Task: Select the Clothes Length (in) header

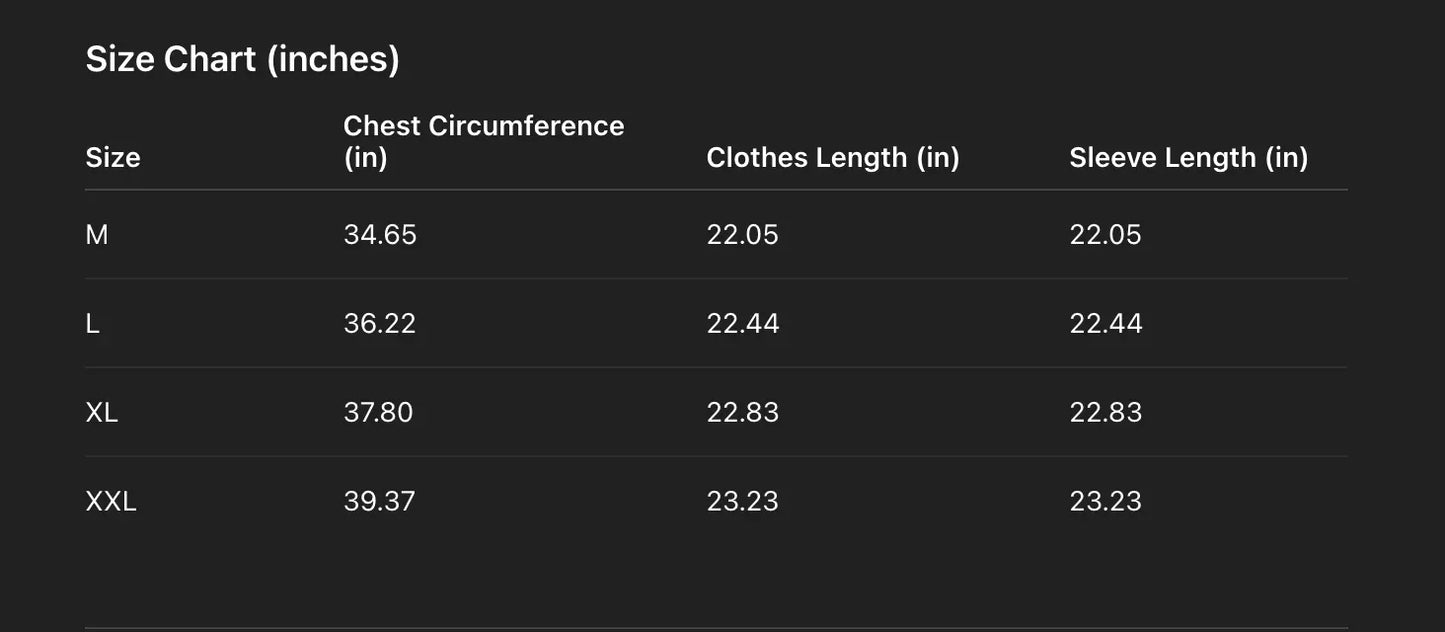Action: point(832,158)
